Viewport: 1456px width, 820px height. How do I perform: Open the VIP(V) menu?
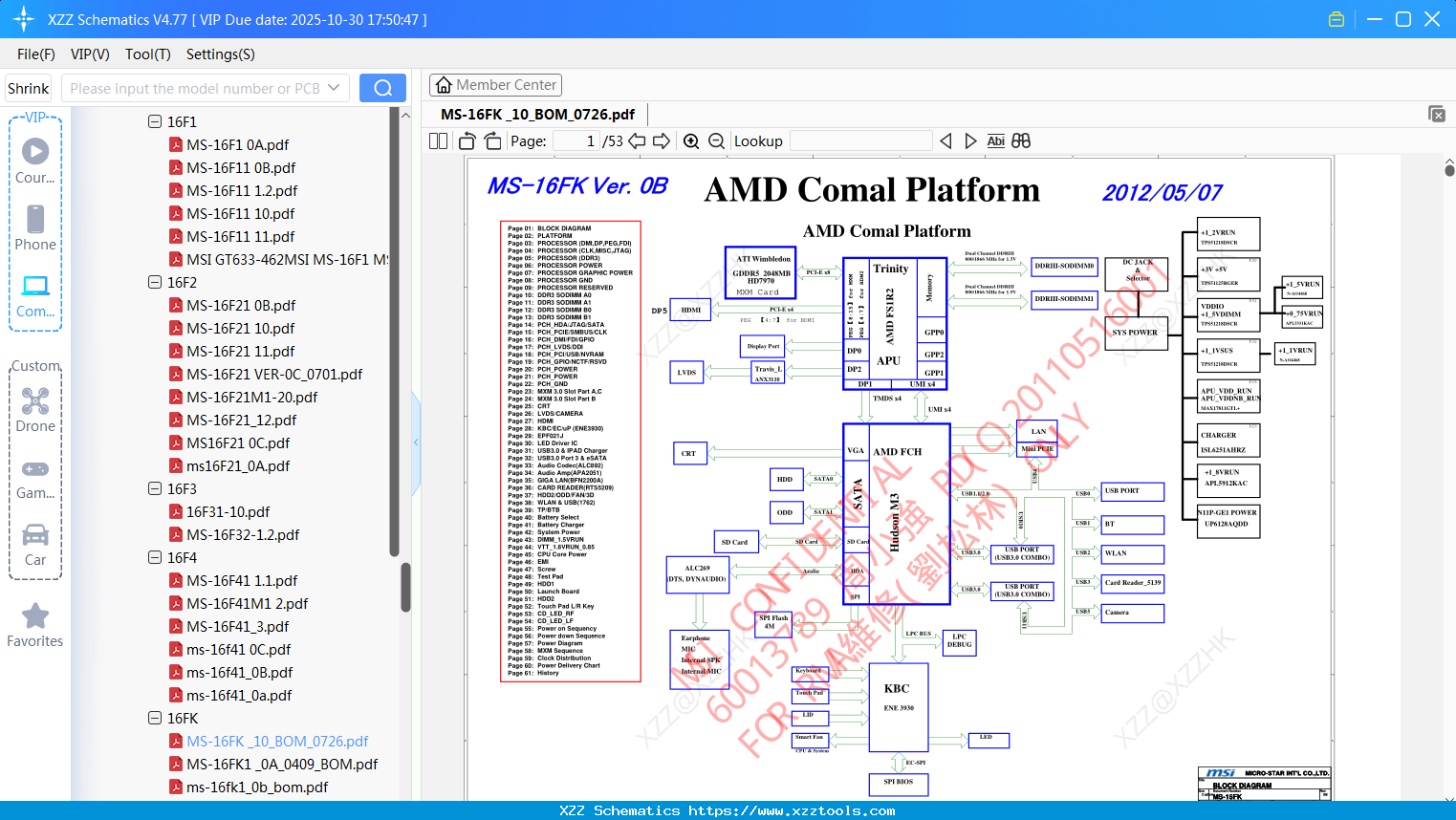click(90, 54)
